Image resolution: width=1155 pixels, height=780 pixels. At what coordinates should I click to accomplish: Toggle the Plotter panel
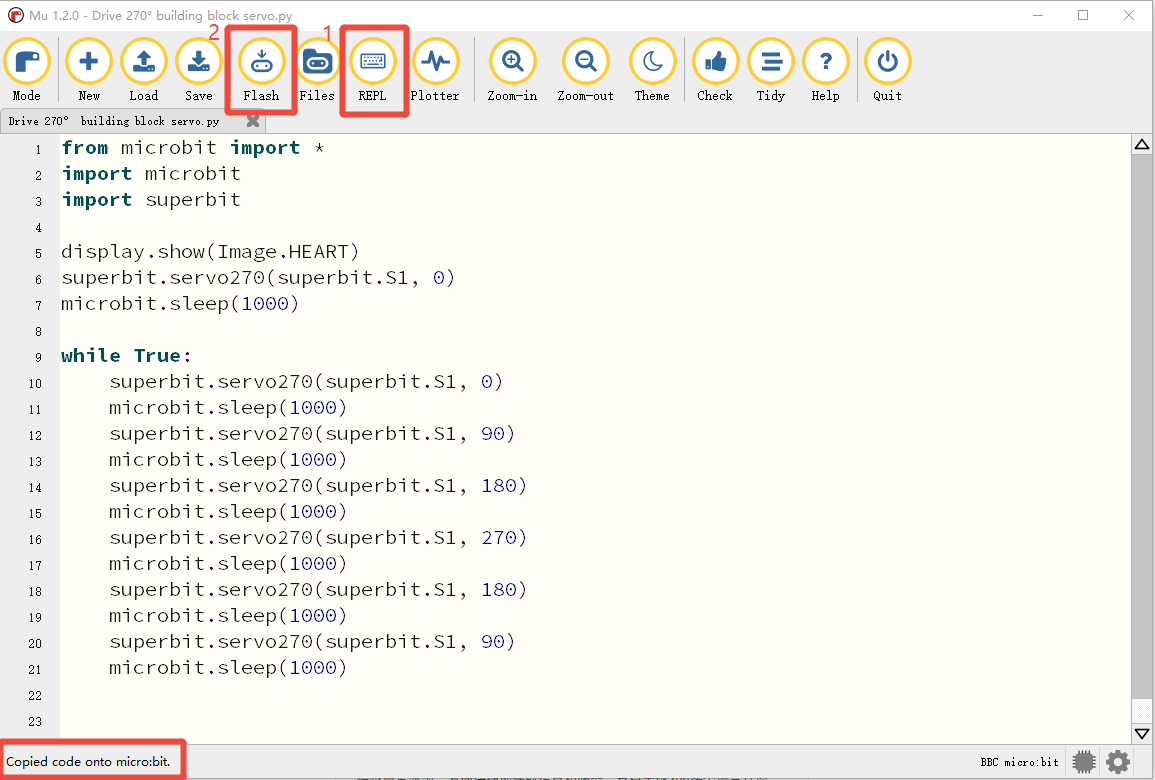tap(435, 70)
